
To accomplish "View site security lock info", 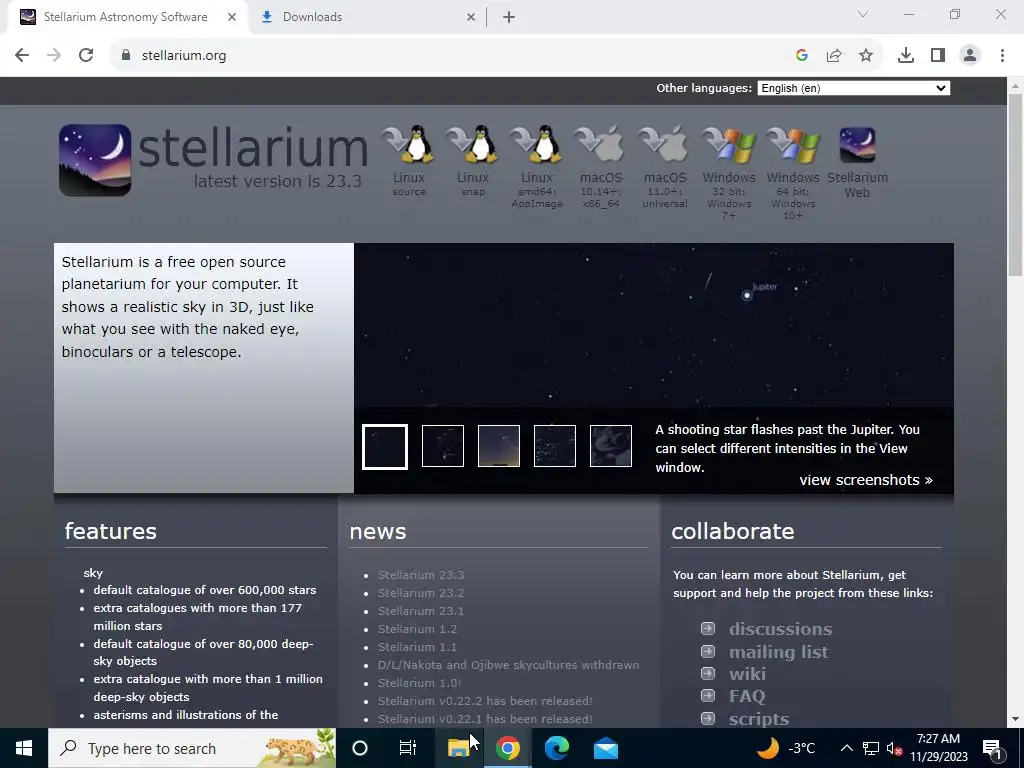I will point(126,55).
